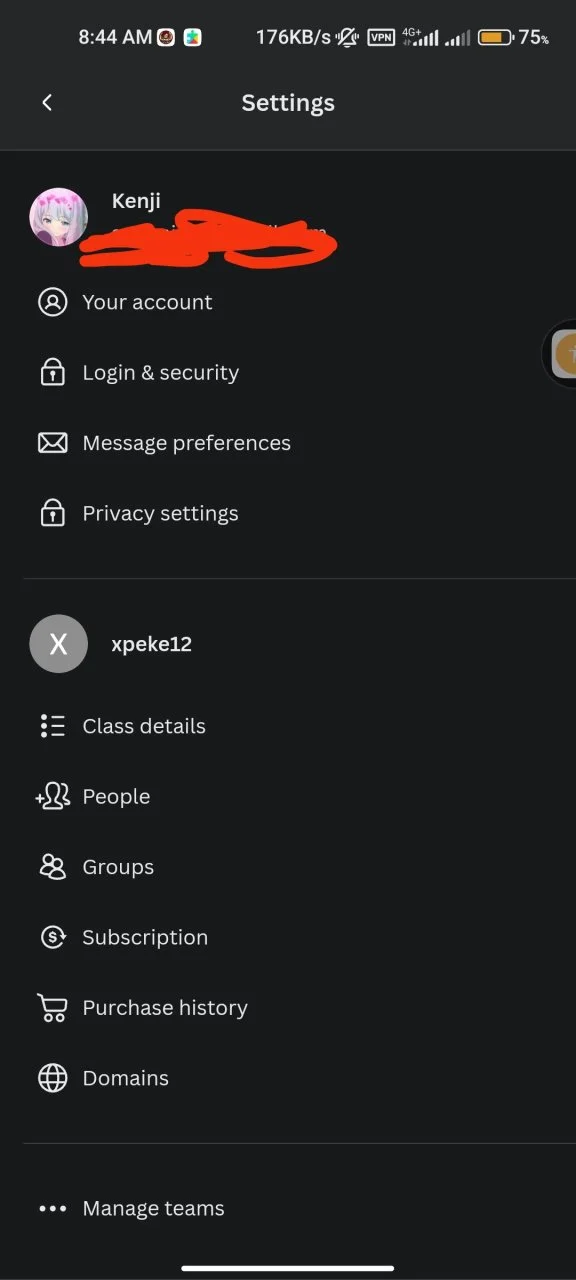Tap the Domains globe icon
Viewport: 576px width, 1280px height.
tap(52, 1078)
